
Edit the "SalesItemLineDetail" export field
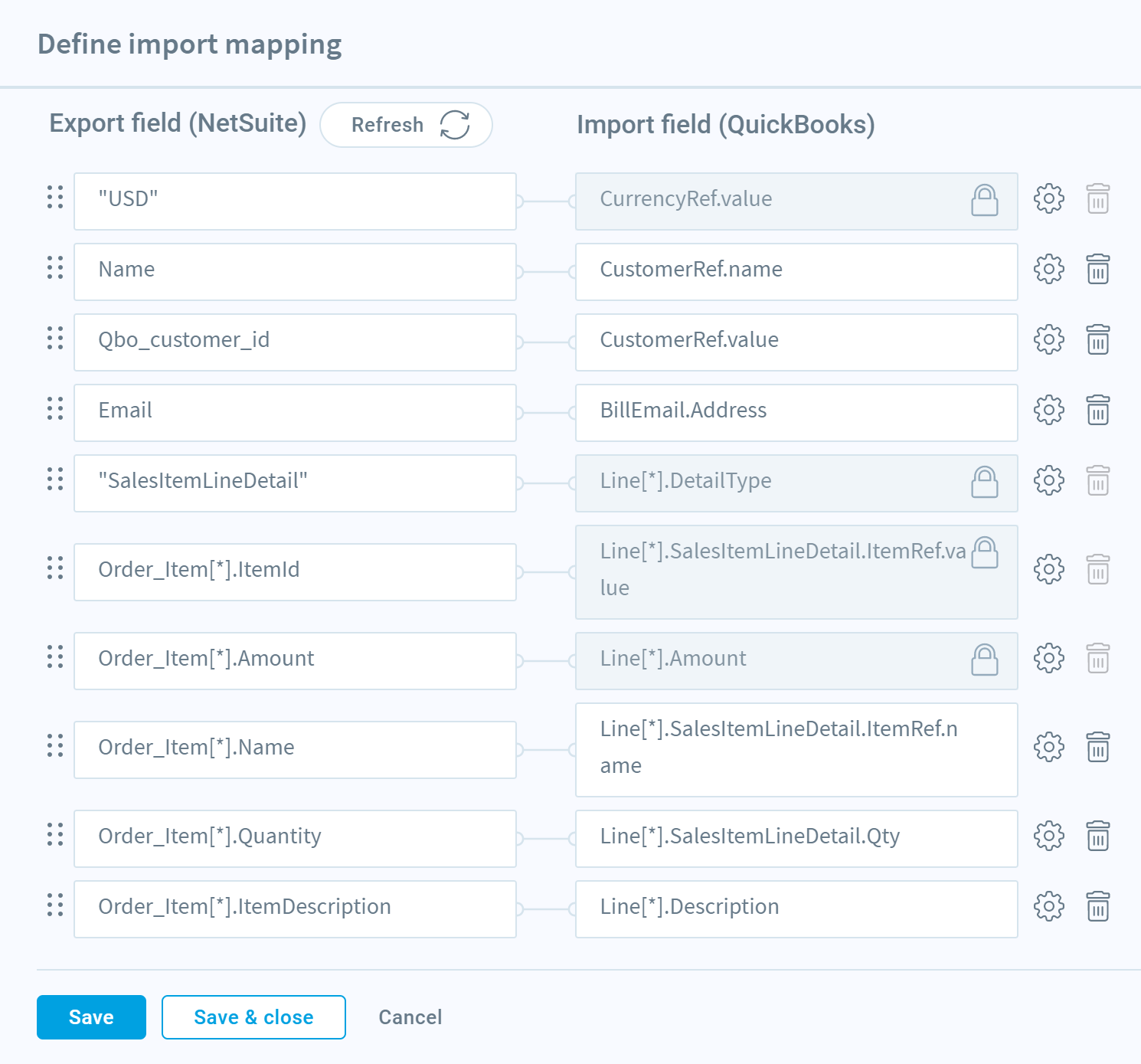(295, 483)
